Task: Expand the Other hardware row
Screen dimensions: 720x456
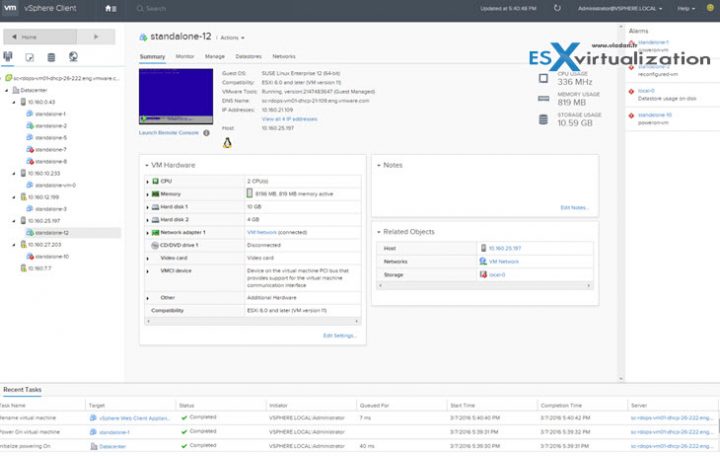Action: point(147,298)
